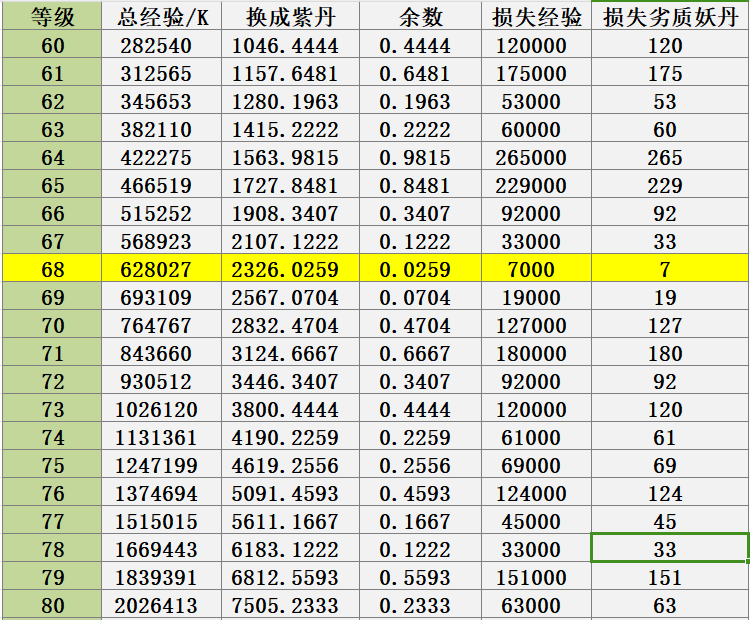This screenshot has height=620, width=750.
Task: Click level cell 70
Action: coord(52,324)
